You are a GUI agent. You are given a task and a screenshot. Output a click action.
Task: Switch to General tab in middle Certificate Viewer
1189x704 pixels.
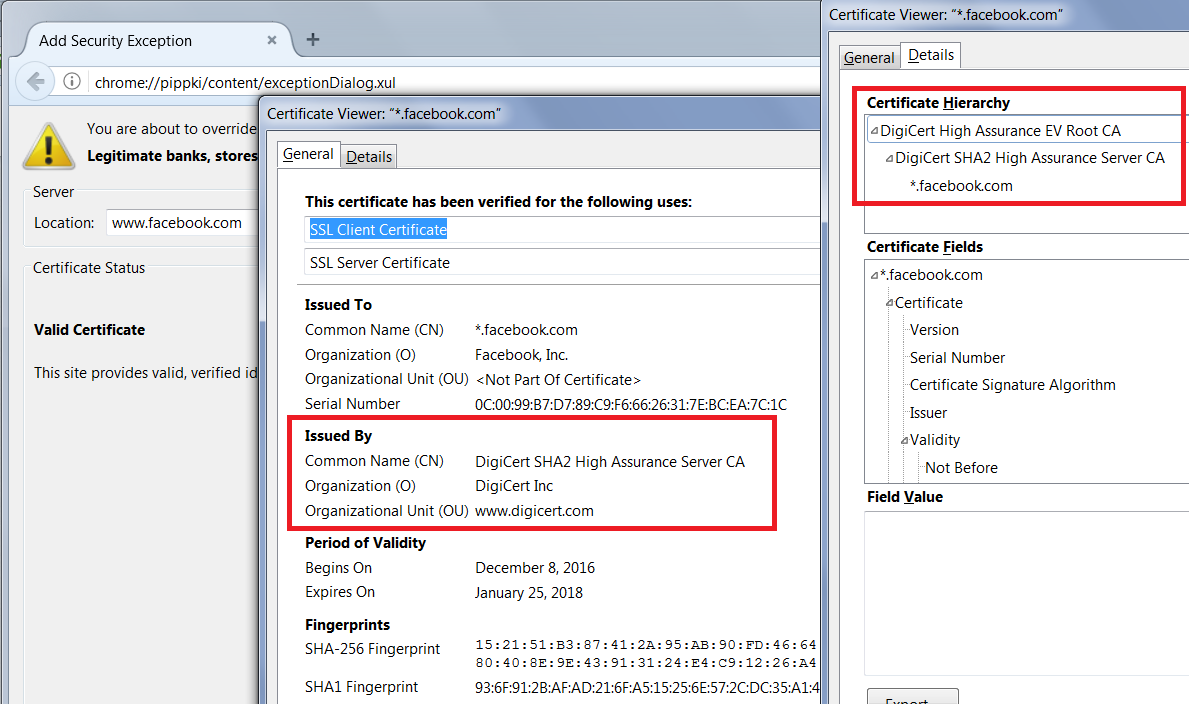click(308, 155)
